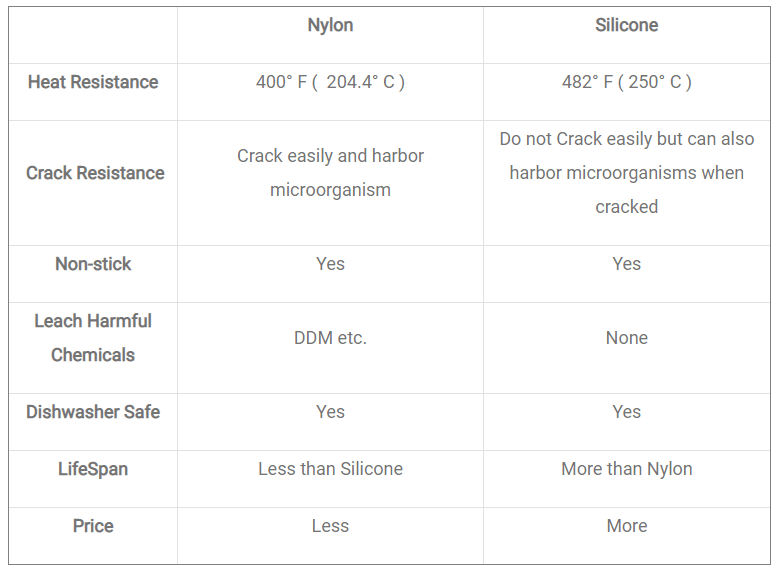779x570 pixels.
Task: Select the LifeSpan row label
Action: (93, 469)
